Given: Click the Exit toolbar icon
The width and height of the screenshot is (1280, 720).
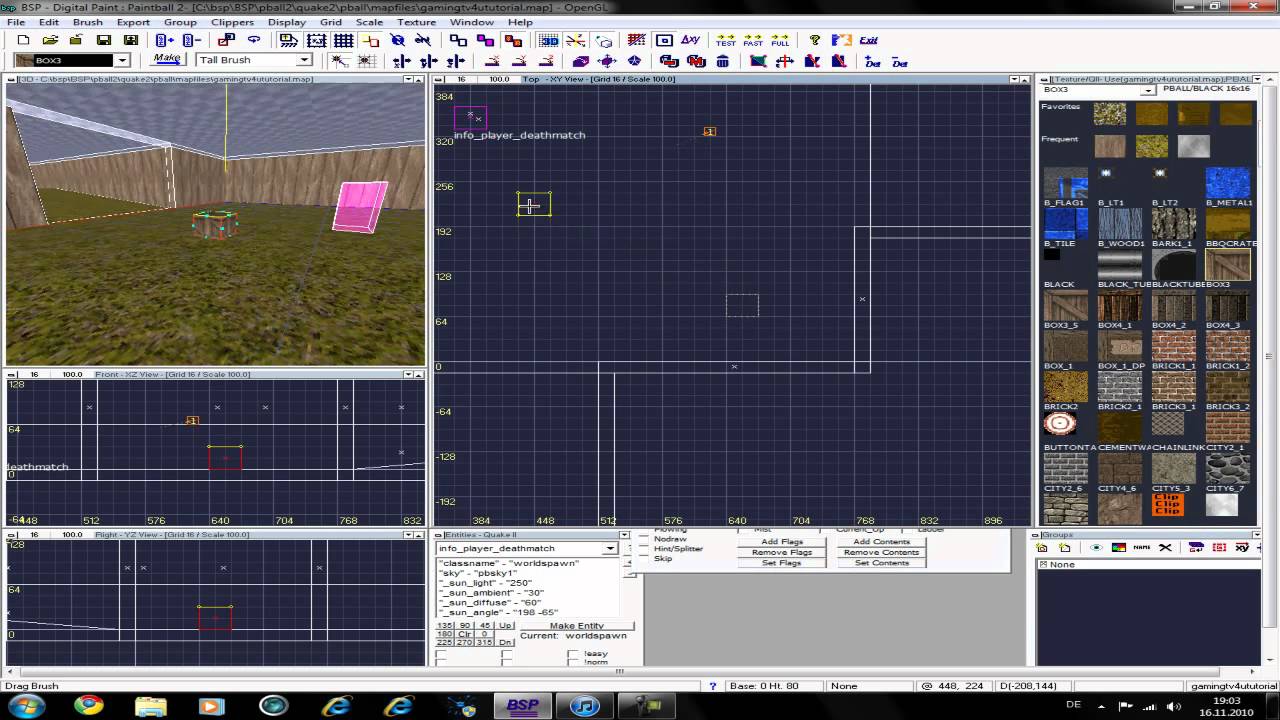Looking at the screenshot, I should (x=868, y=40).
